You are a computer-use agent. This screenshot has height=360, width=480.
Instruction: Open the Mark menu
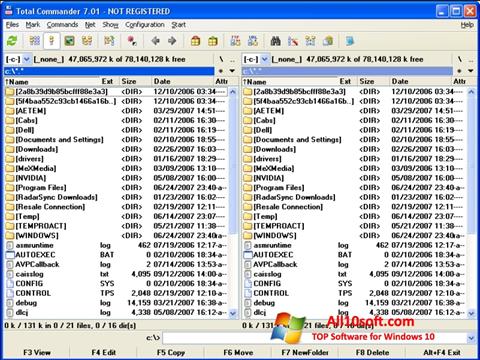[x=33, y=25]
